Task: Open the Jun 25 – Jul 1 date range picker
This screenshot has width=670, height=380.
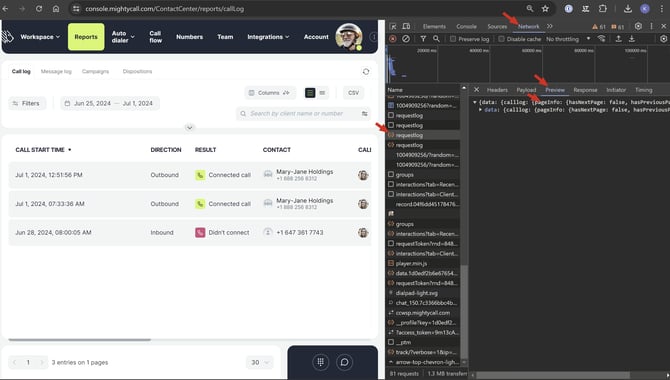Action: pos(110,103)
